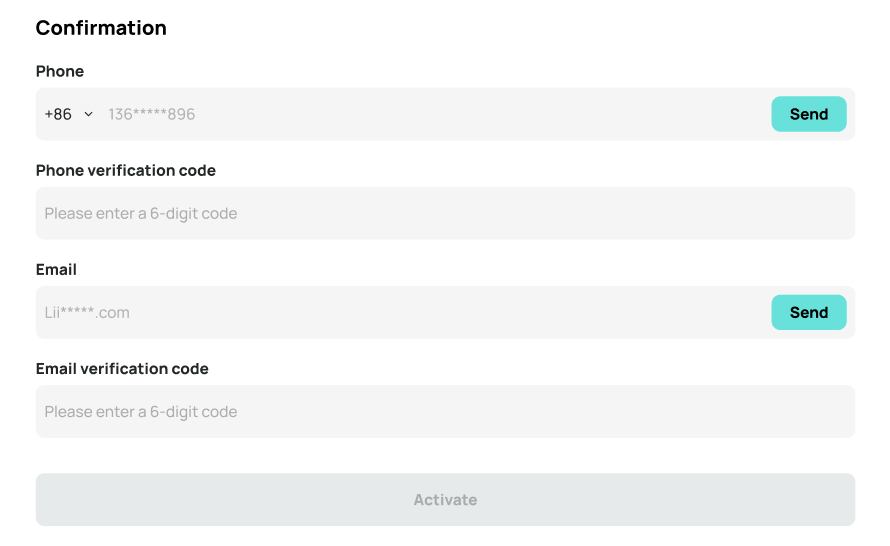Click the empty area right of the Lii*****.com email

click(x=448, y=312)
